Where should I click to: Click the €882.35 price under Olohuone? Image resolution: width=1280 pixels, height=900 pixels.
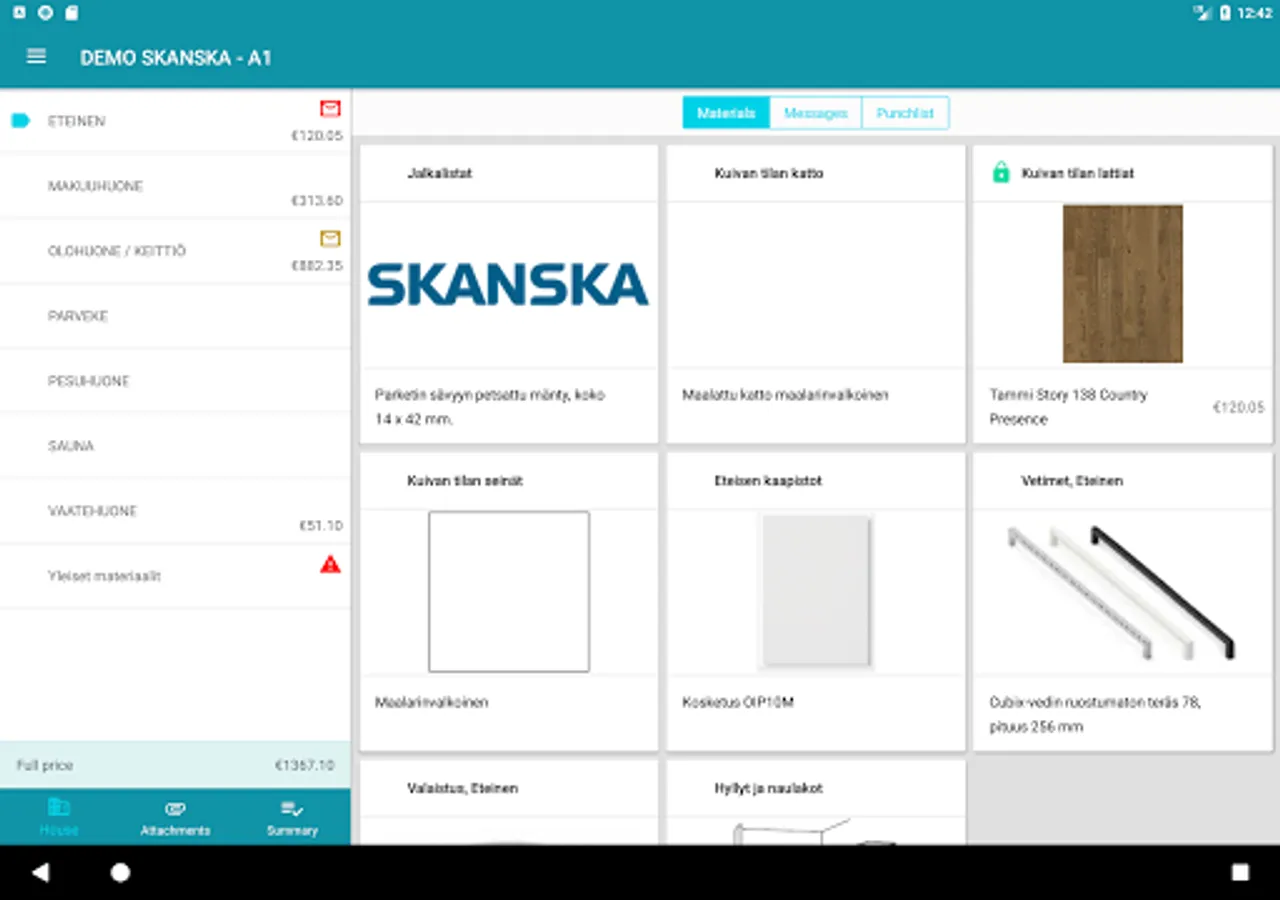pos(316,266)
